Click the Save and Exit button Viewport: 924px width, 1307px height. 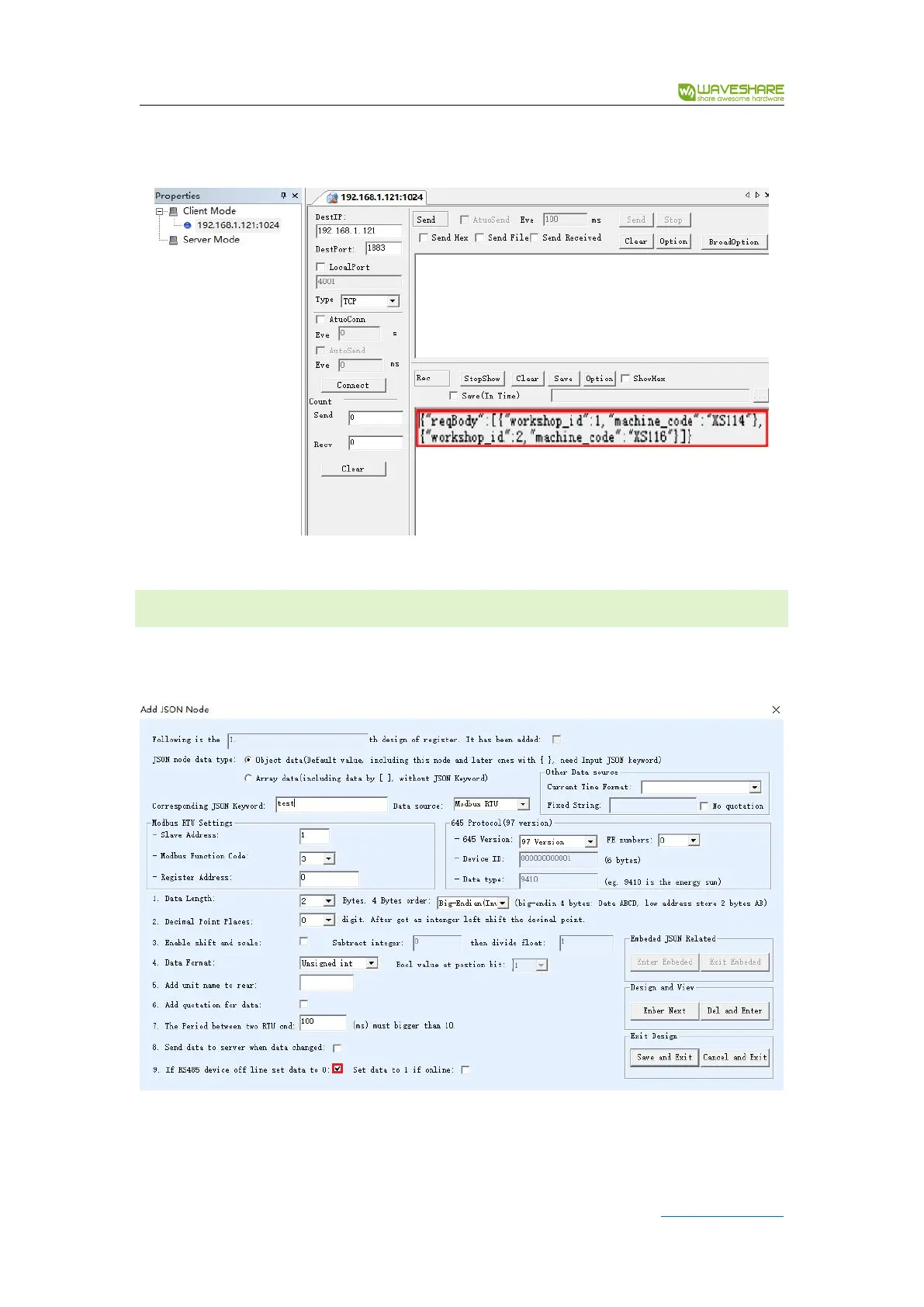665,1057
